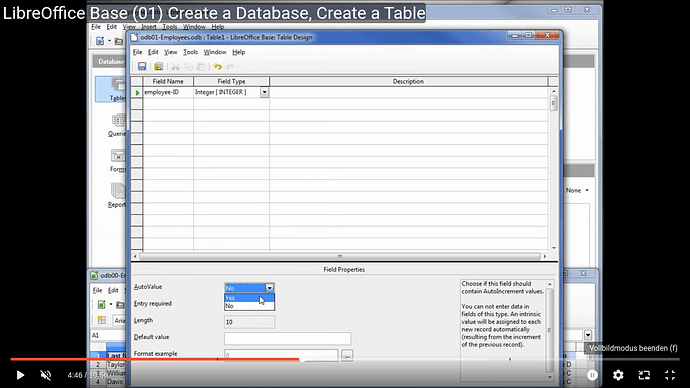Screen dimensions: 690x388
Task: Click the horizontal scrollbar under the field grid
Action: point(339,256)
